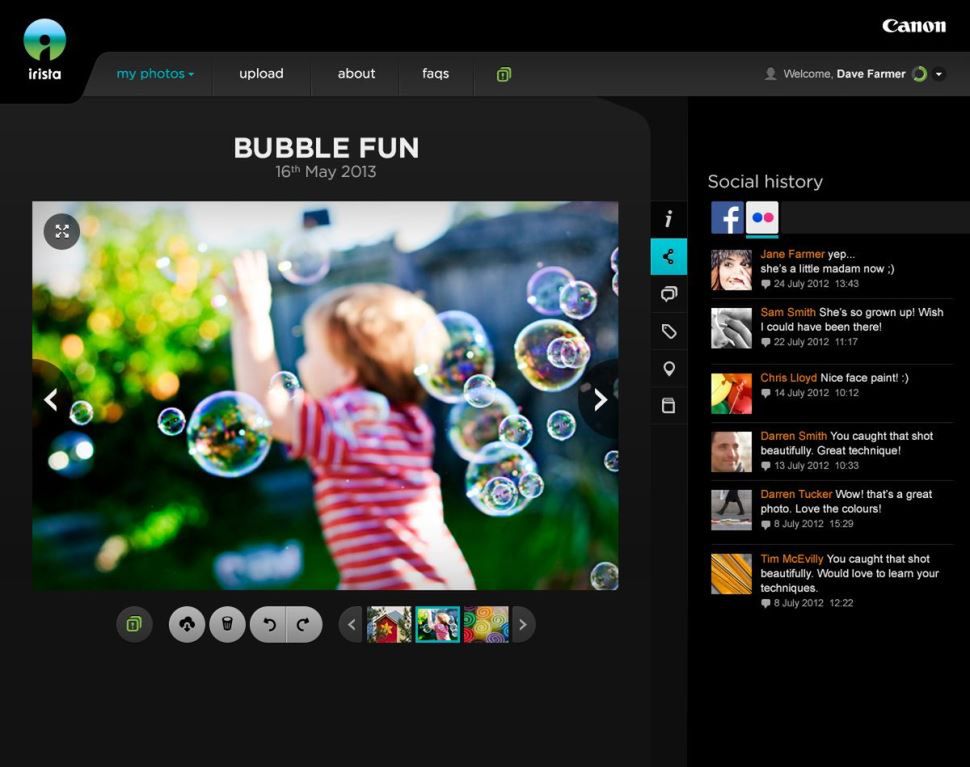Expand photo to fullscreen

[62, 231]
